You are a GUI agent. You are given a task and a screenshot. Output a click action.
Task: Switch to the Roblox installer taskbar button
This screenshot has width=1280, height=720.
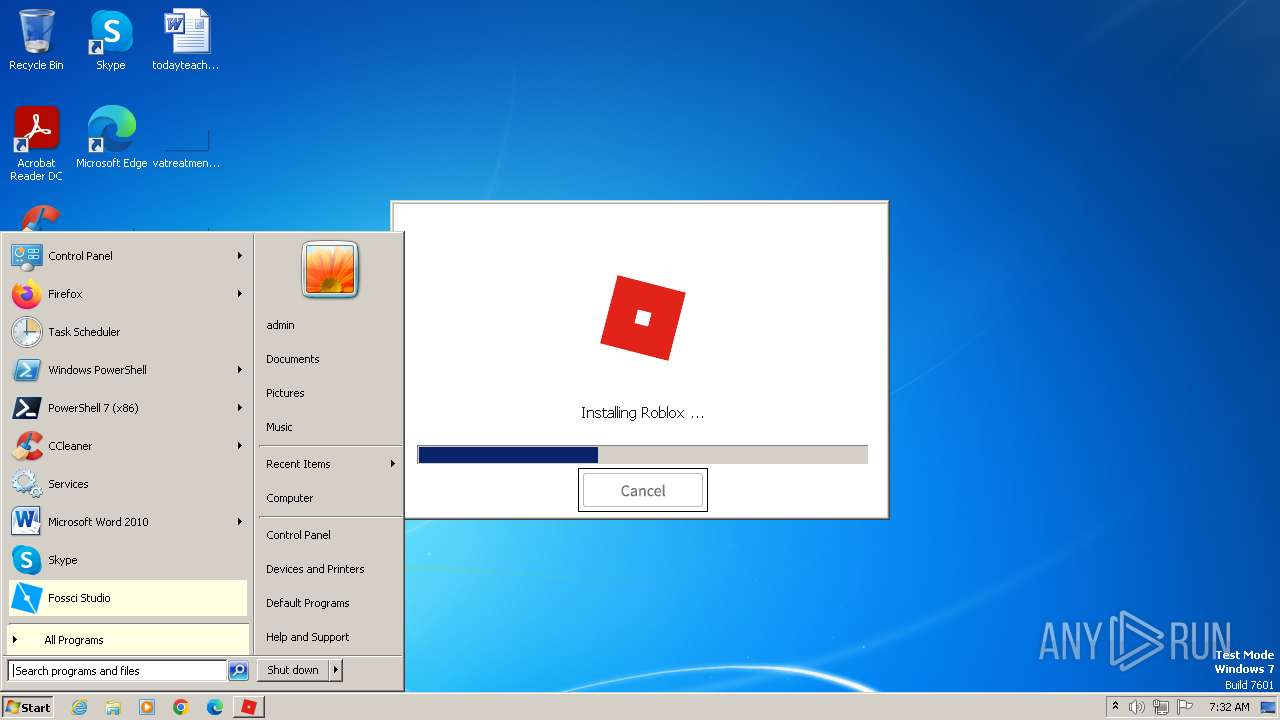[x=249, y=707]
